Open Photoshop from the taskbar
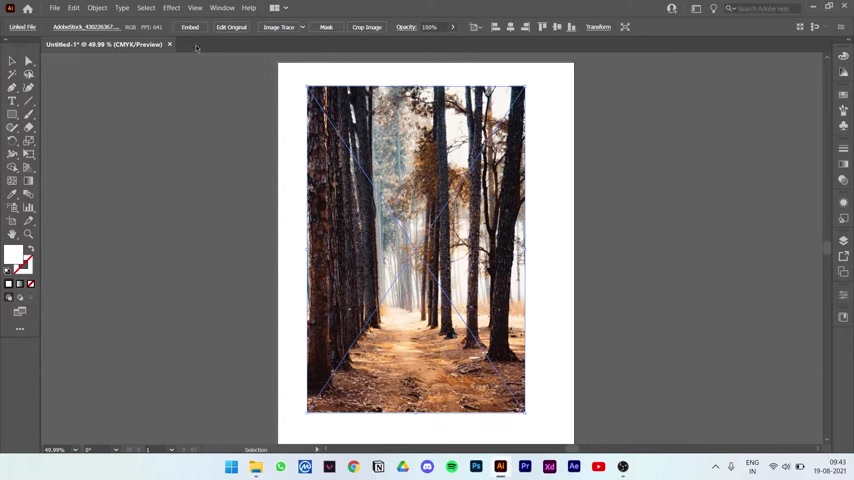854x480 pixels. [x=476, y=466]
